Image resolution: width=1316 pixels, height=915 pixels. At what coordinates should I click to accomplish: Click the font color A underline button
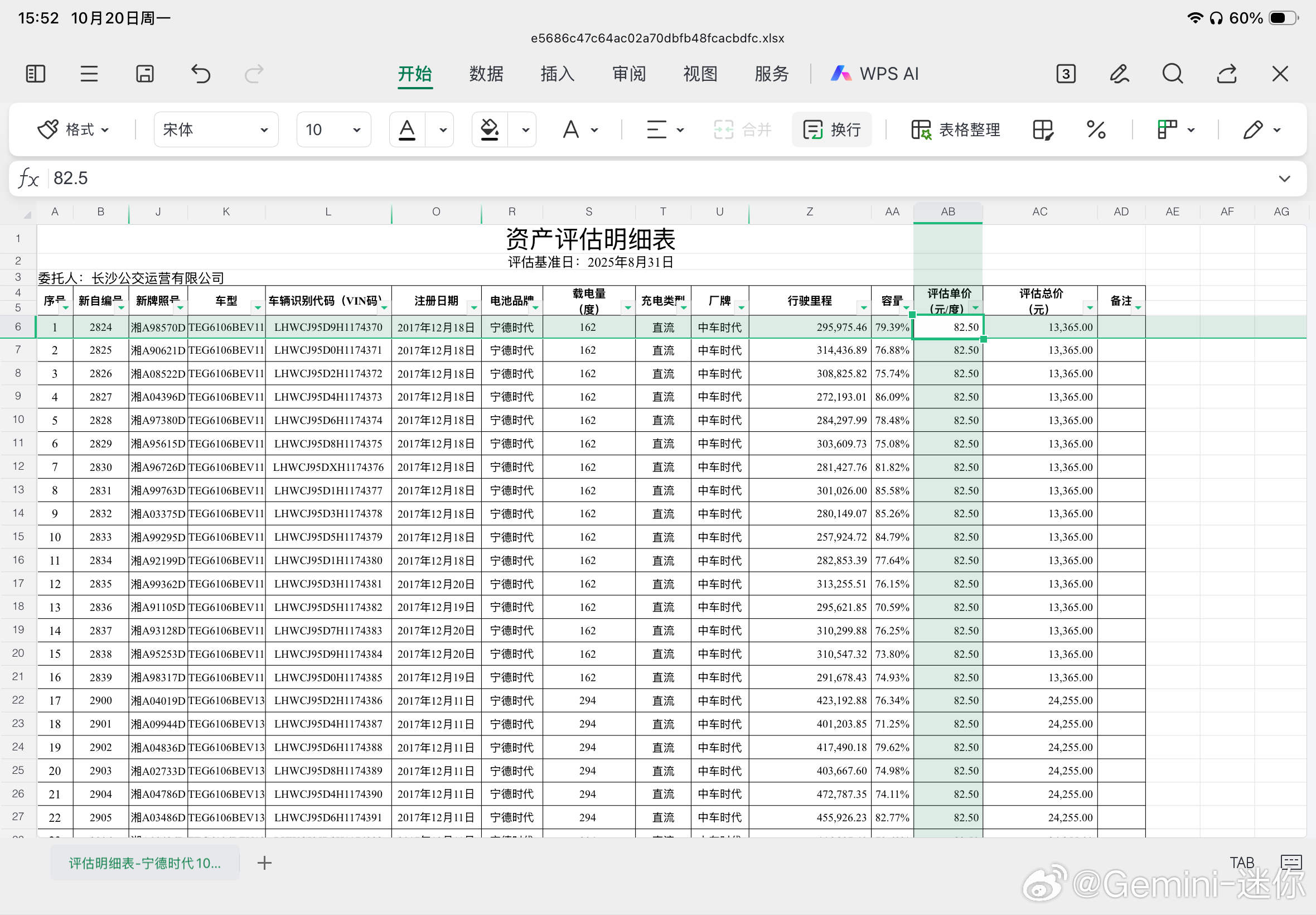pyautogui.click(x=407, y=129)
